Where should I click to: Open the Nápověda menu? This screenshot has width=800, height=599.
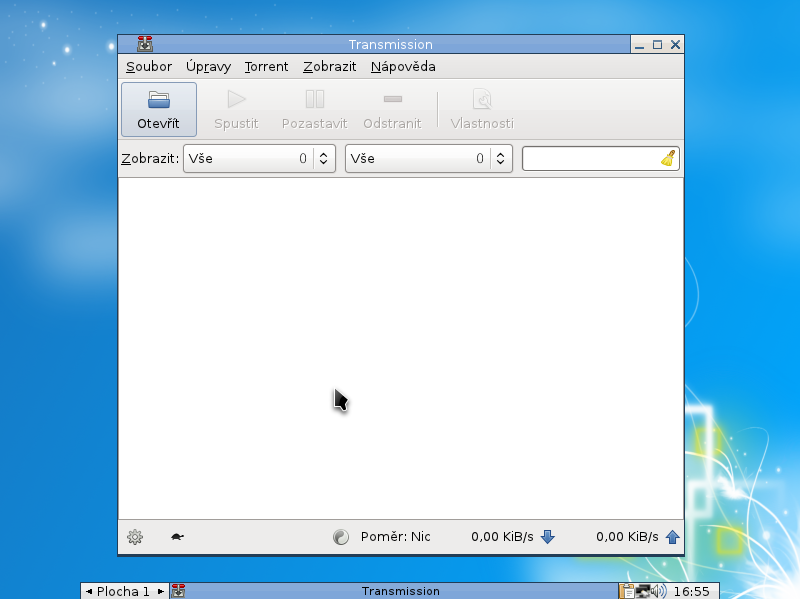tap(403, 67)
